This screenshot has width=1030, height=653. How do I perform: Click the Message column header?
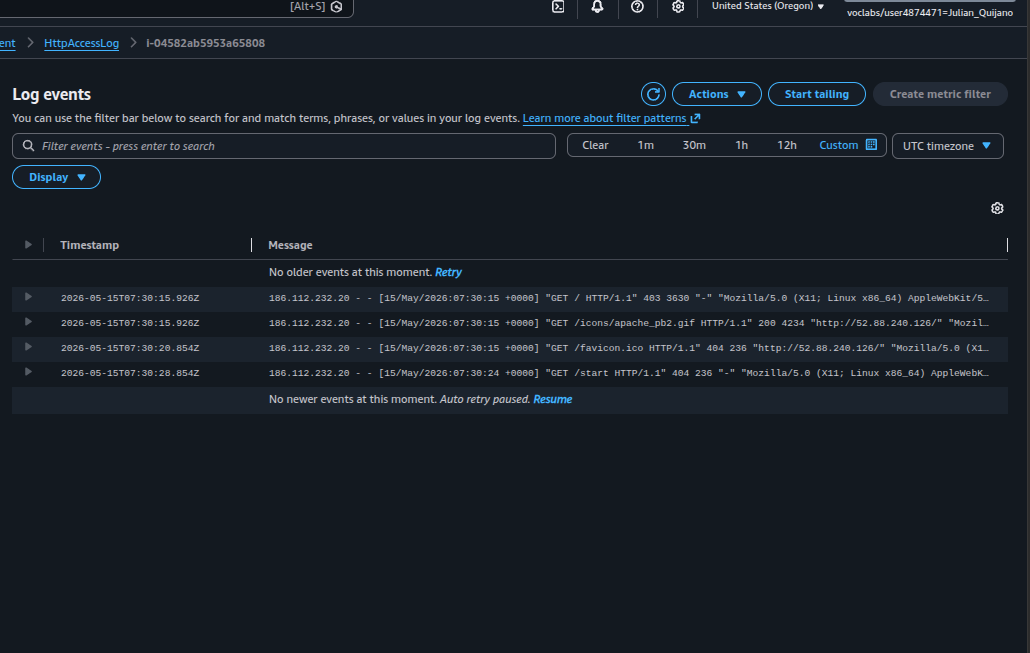pos(290,245)
